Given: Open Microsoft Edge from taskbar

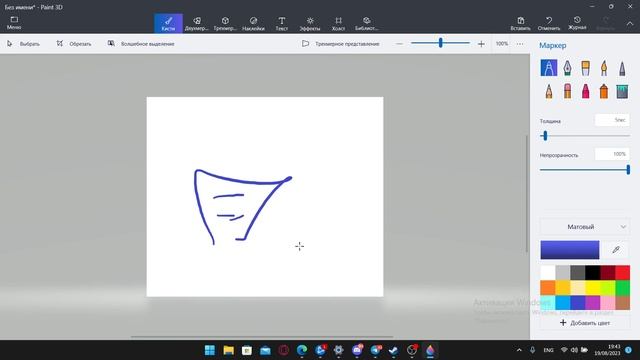Looking at the screenshot, I should [302, 350].
